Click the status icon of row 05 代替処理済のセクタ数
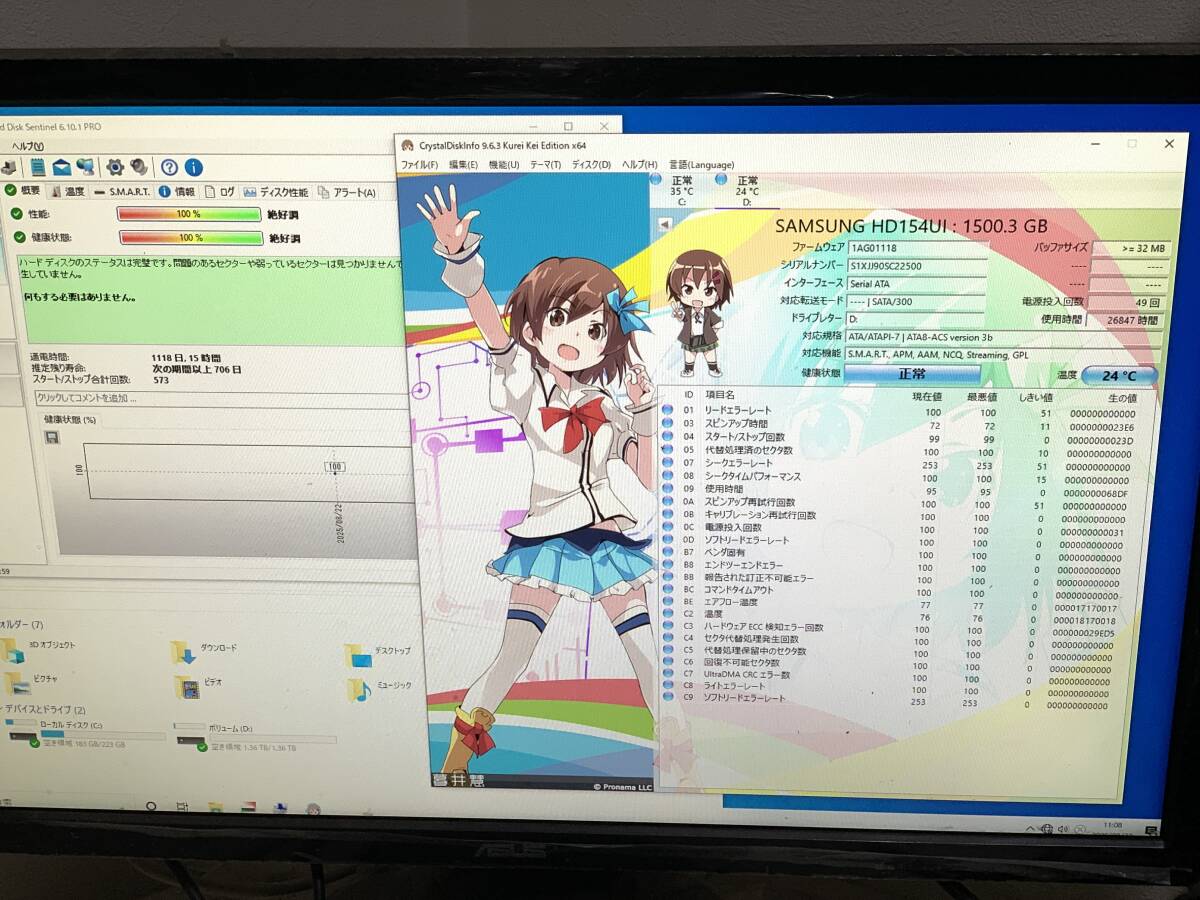 click(x=667, y=451)
